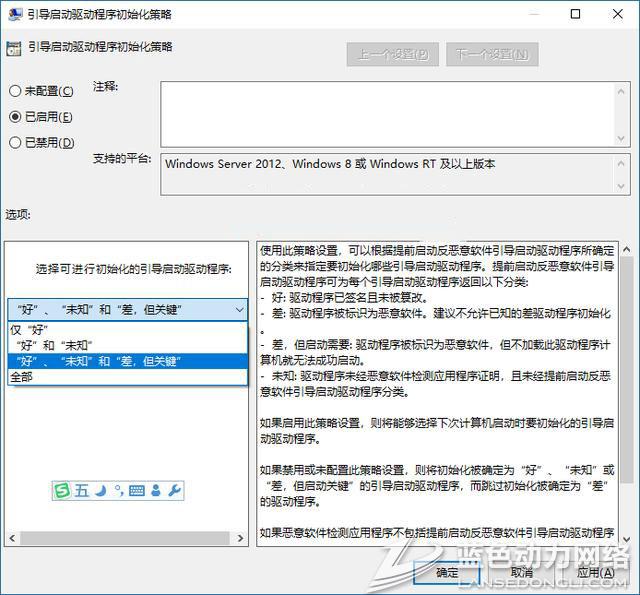
Task: Collapse the boot-start driver dropdown arrow
Action: click(x=237, y=310)
